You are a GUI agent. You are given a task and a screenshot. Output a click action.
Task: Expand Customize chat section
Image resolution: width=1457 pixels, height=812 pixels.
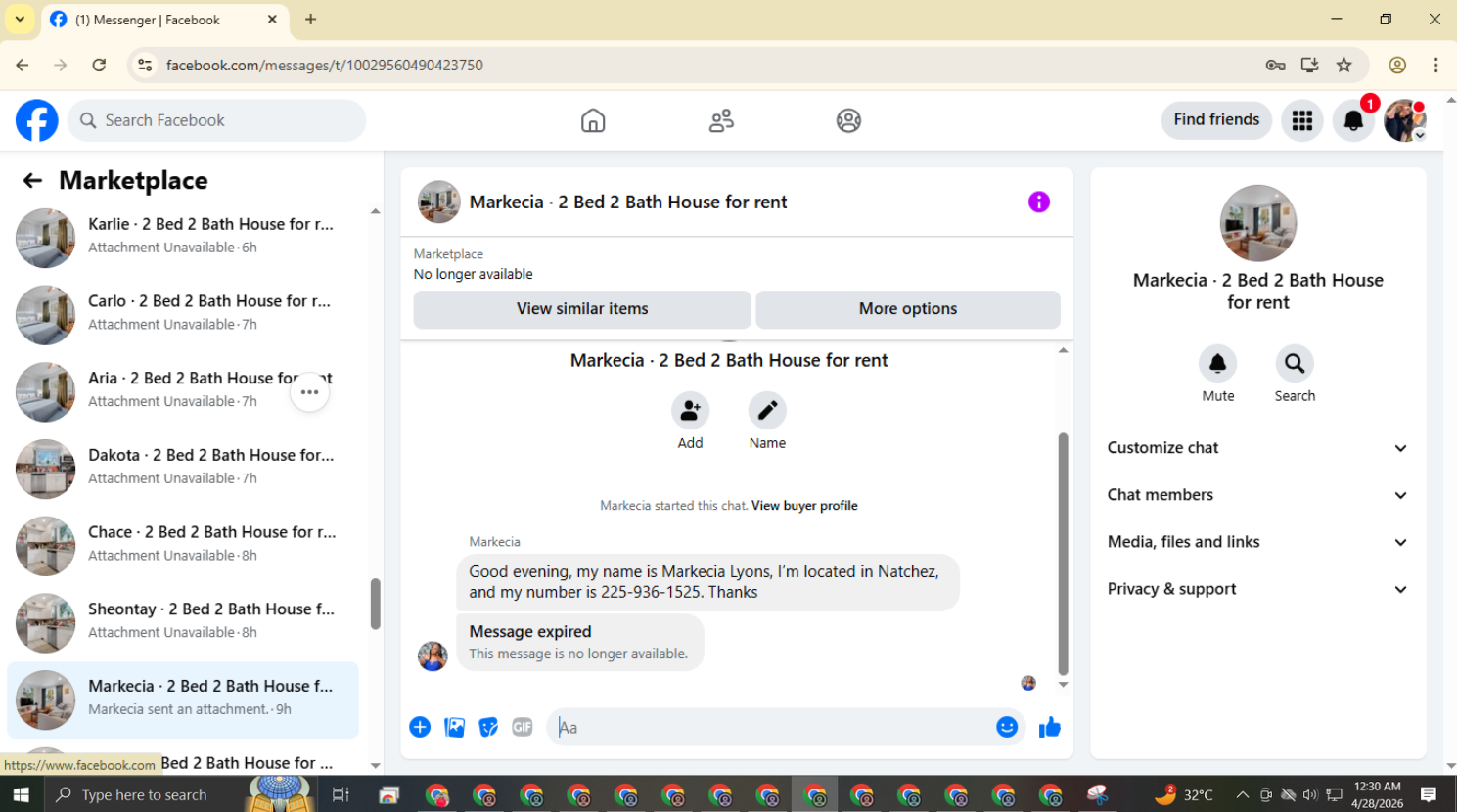tap(1257, 448)
